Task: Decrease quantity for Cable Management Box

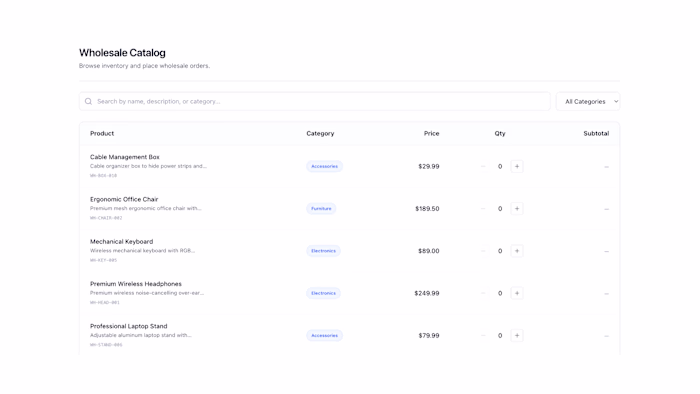Action: (483, 166)
